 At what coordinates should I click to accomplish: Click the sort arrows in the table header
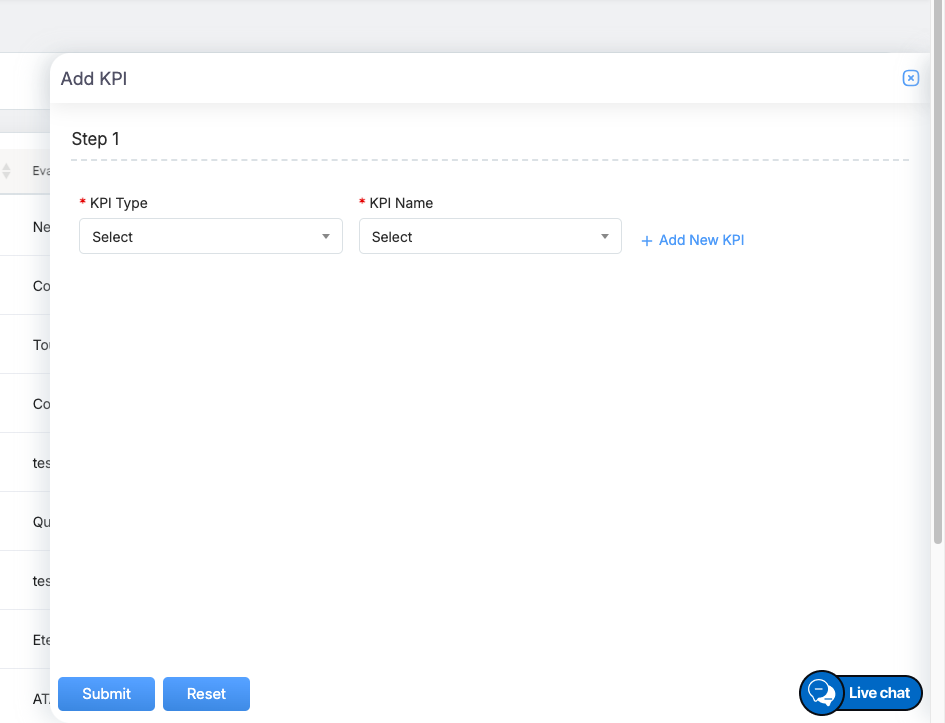tap(6, 171)
